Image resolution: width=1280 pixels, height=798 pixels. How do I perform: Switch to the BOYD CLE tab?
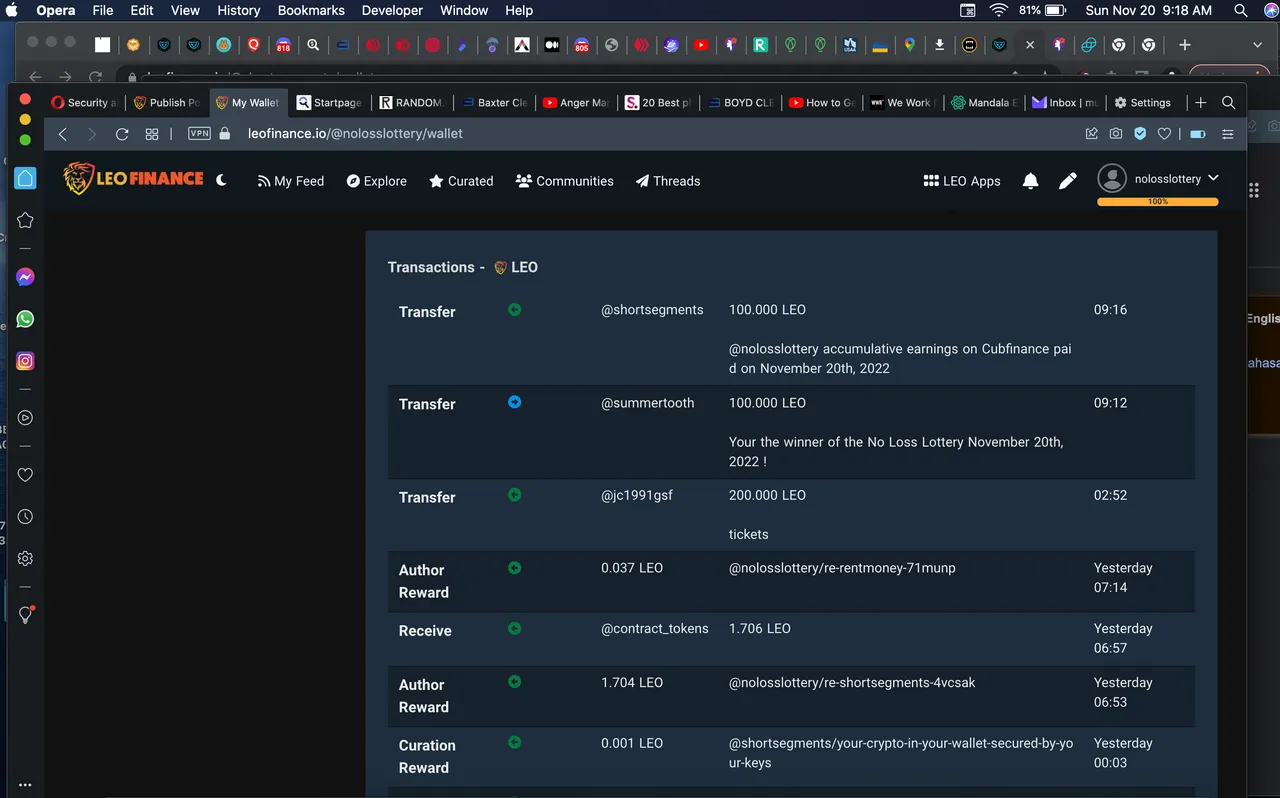739,102
